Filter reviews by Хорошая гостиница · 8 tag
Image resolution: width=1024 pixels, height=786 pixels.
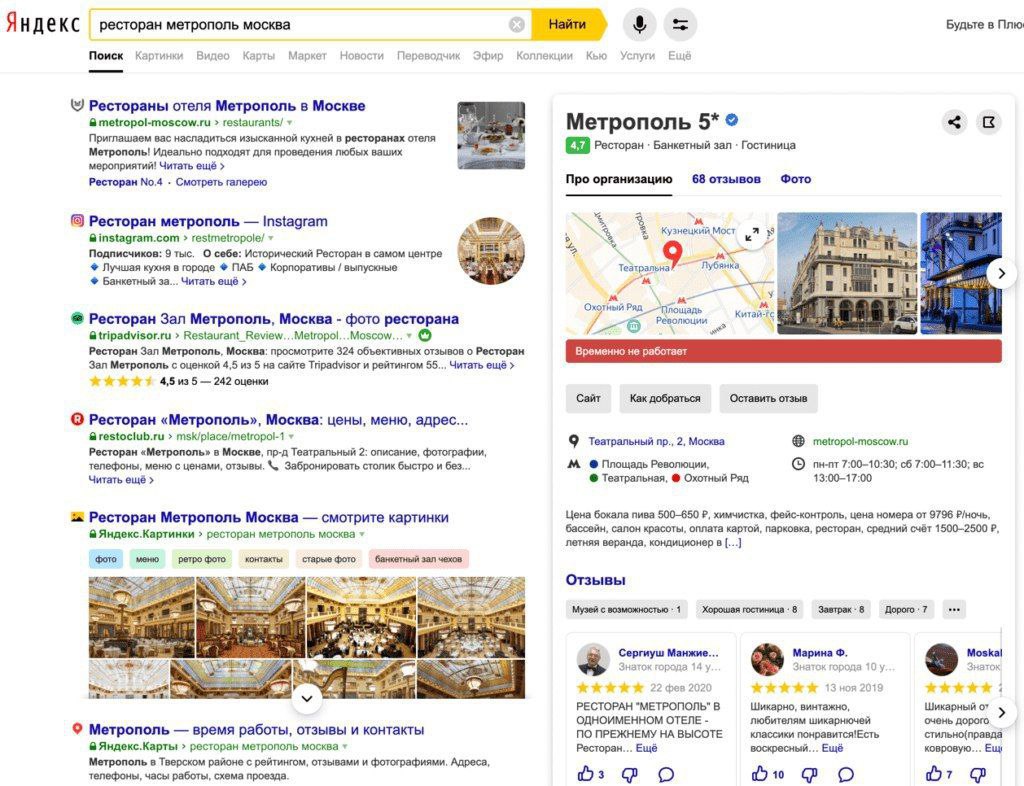[749, 610]
